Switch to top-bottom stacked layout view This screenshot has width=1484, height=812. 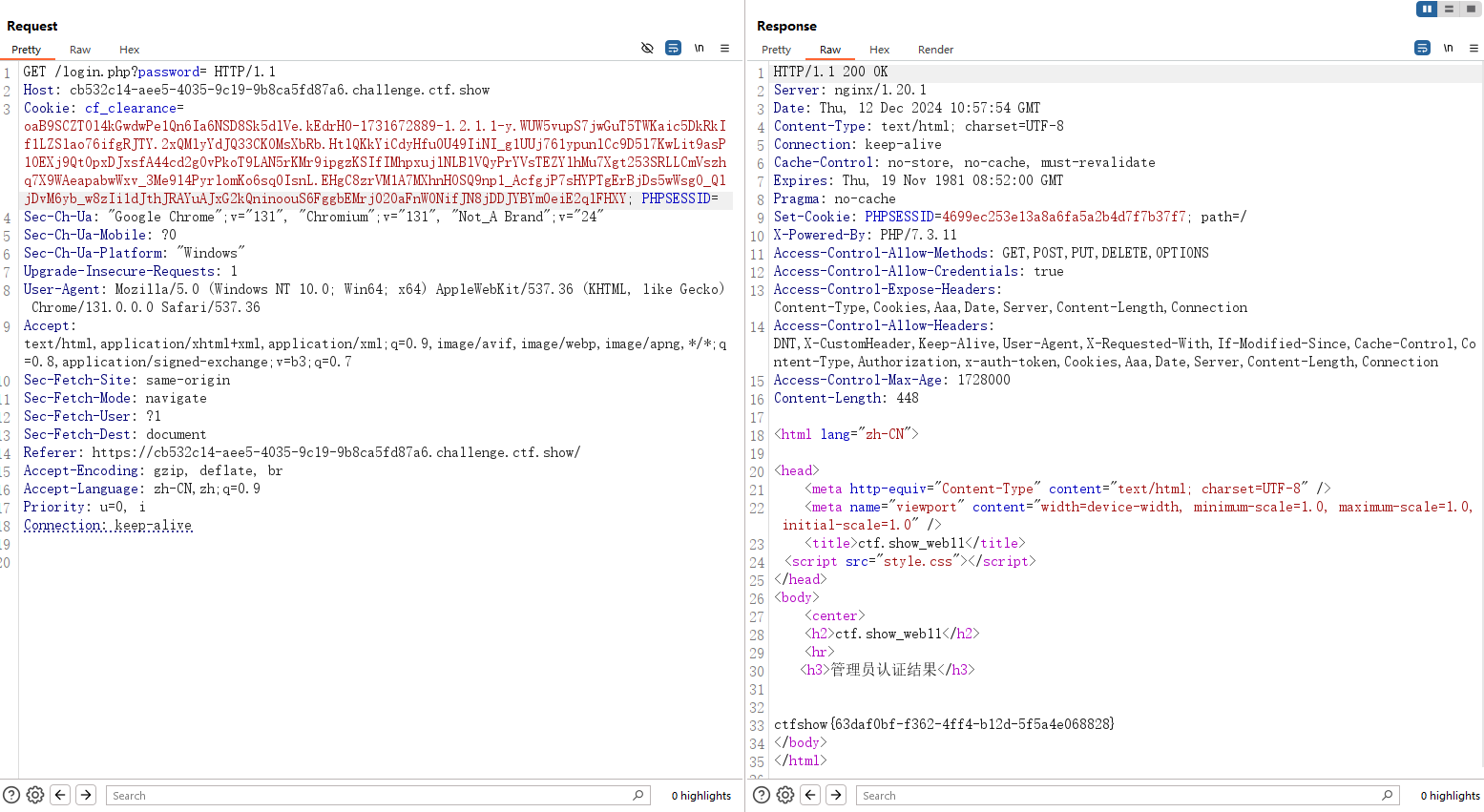click(x=1449, y=9)
